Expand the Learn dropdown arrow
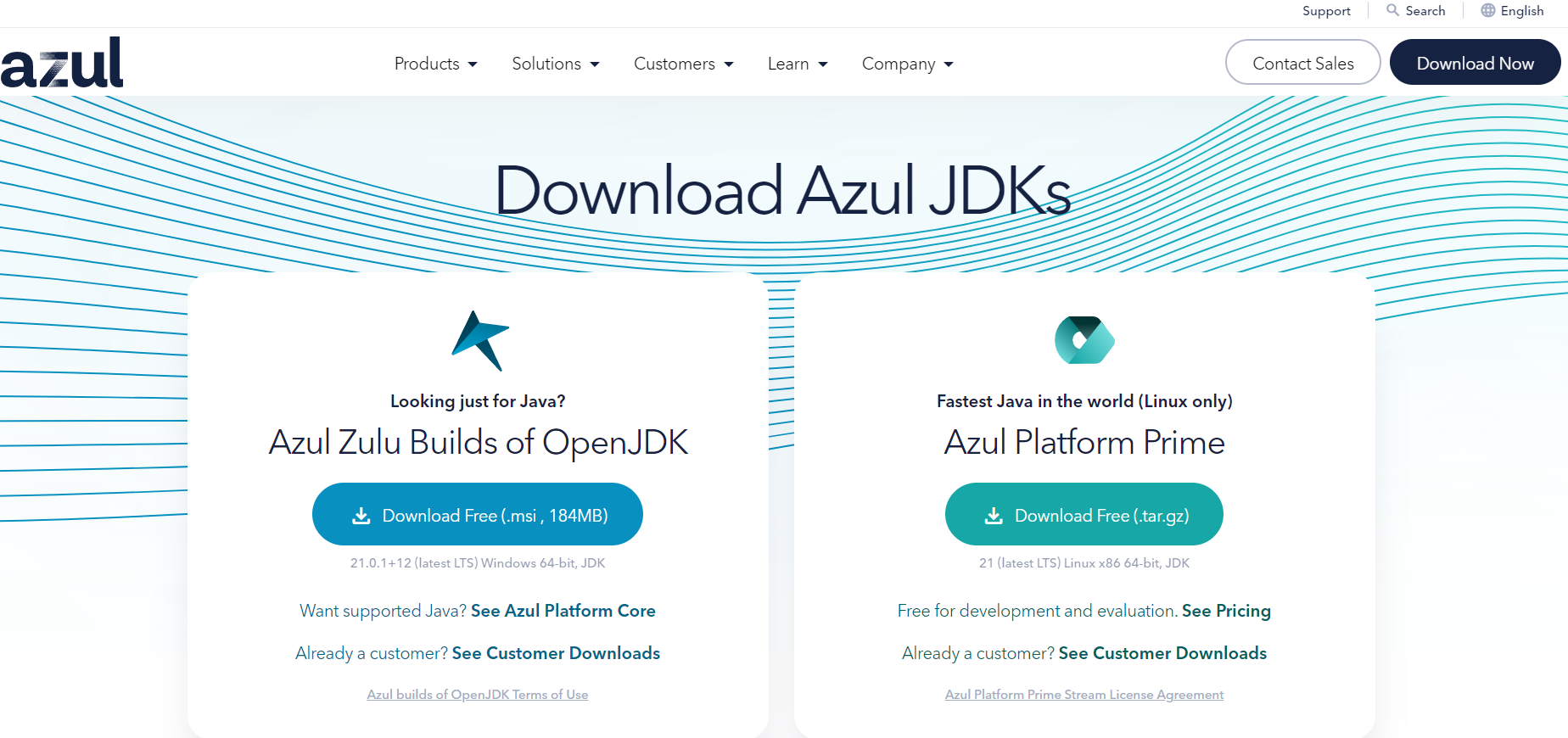Image resolution: width=1568 pixels, height=738 pixels. (x=823, y=64)
